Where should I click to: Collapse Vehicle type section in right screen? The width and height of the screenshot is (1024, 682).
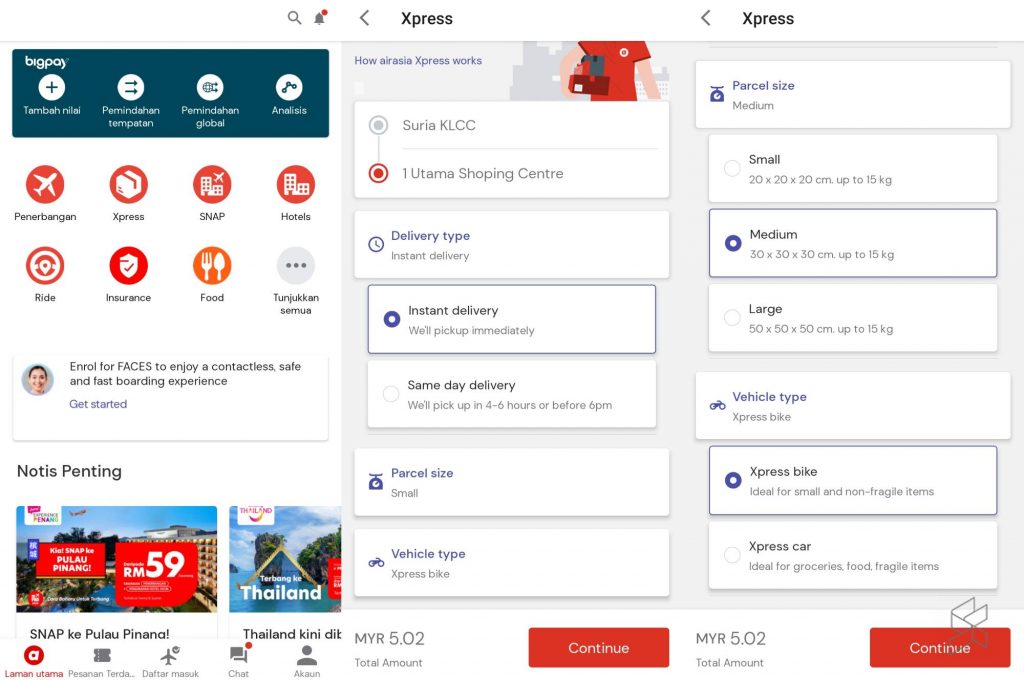(853, 405)
